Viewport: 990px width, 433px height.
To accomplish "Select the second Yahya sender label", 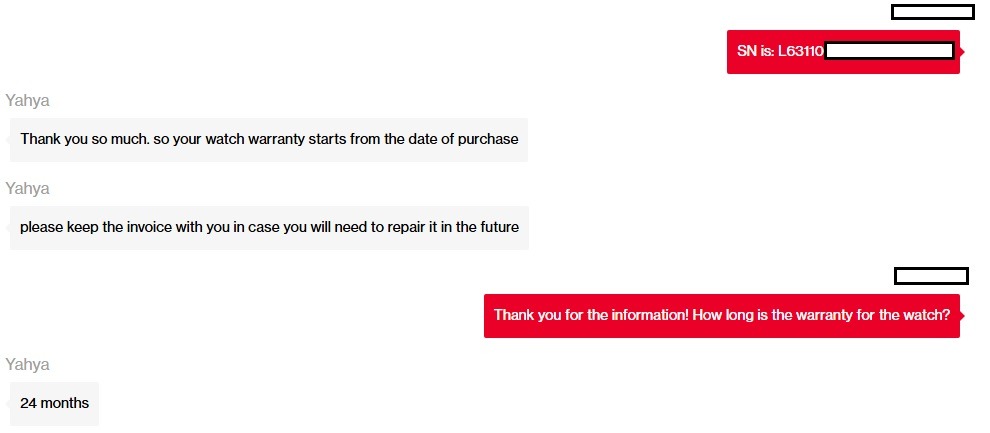I will coord(27,188).
